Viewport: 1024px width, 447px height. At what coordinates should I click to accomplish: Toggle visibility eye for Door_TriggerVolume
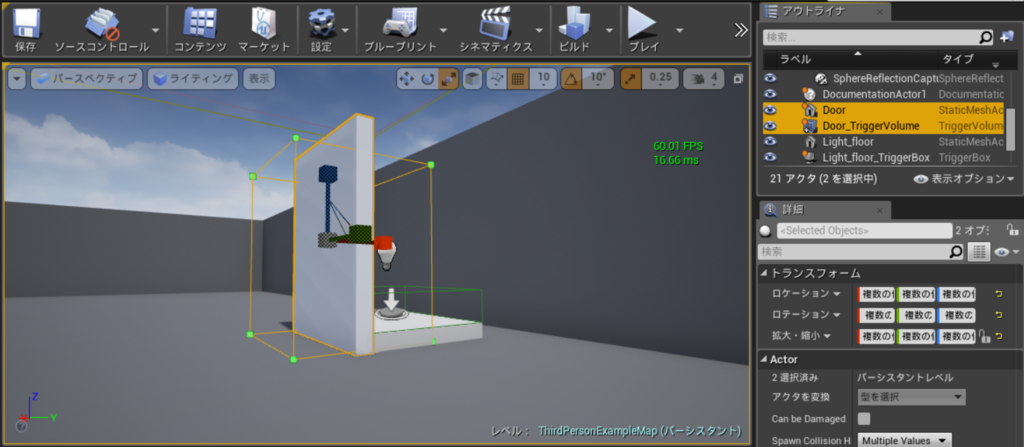click(771, 125)
